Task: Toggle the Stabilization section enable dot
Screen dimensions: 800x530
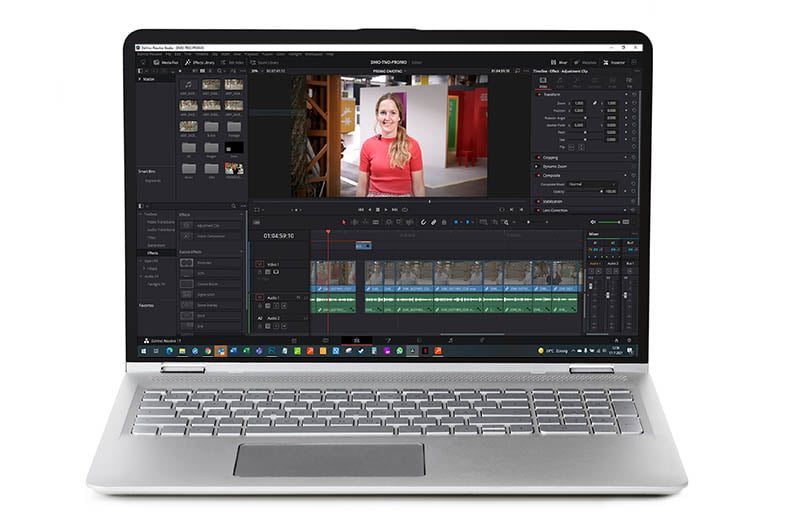Action: tap(539, 201)
